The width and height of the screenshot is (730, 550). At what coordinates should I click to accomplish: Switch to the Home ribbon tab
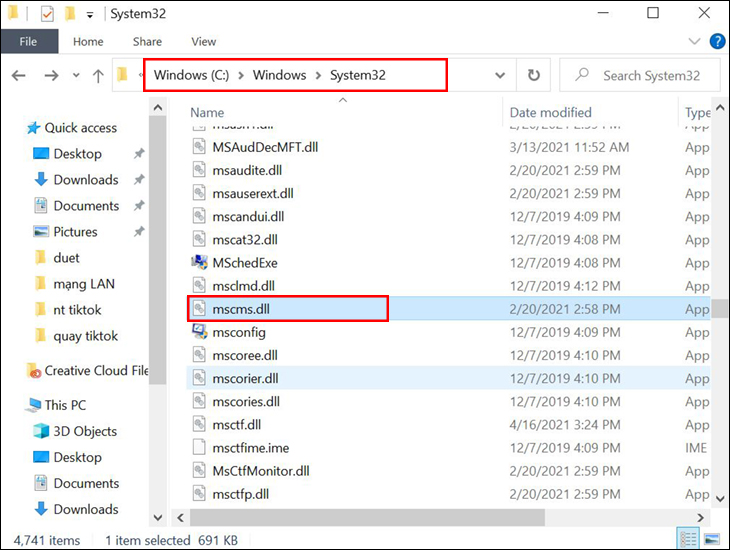(88, 41)
